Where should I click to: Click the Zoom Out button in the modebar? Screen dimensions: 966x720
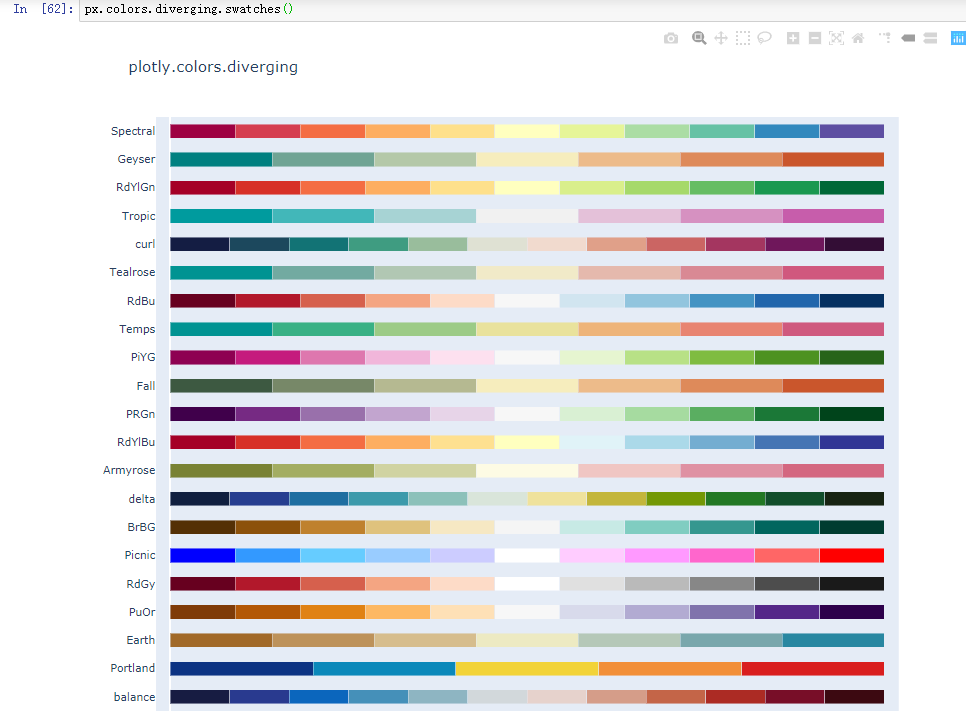[813, 38]
